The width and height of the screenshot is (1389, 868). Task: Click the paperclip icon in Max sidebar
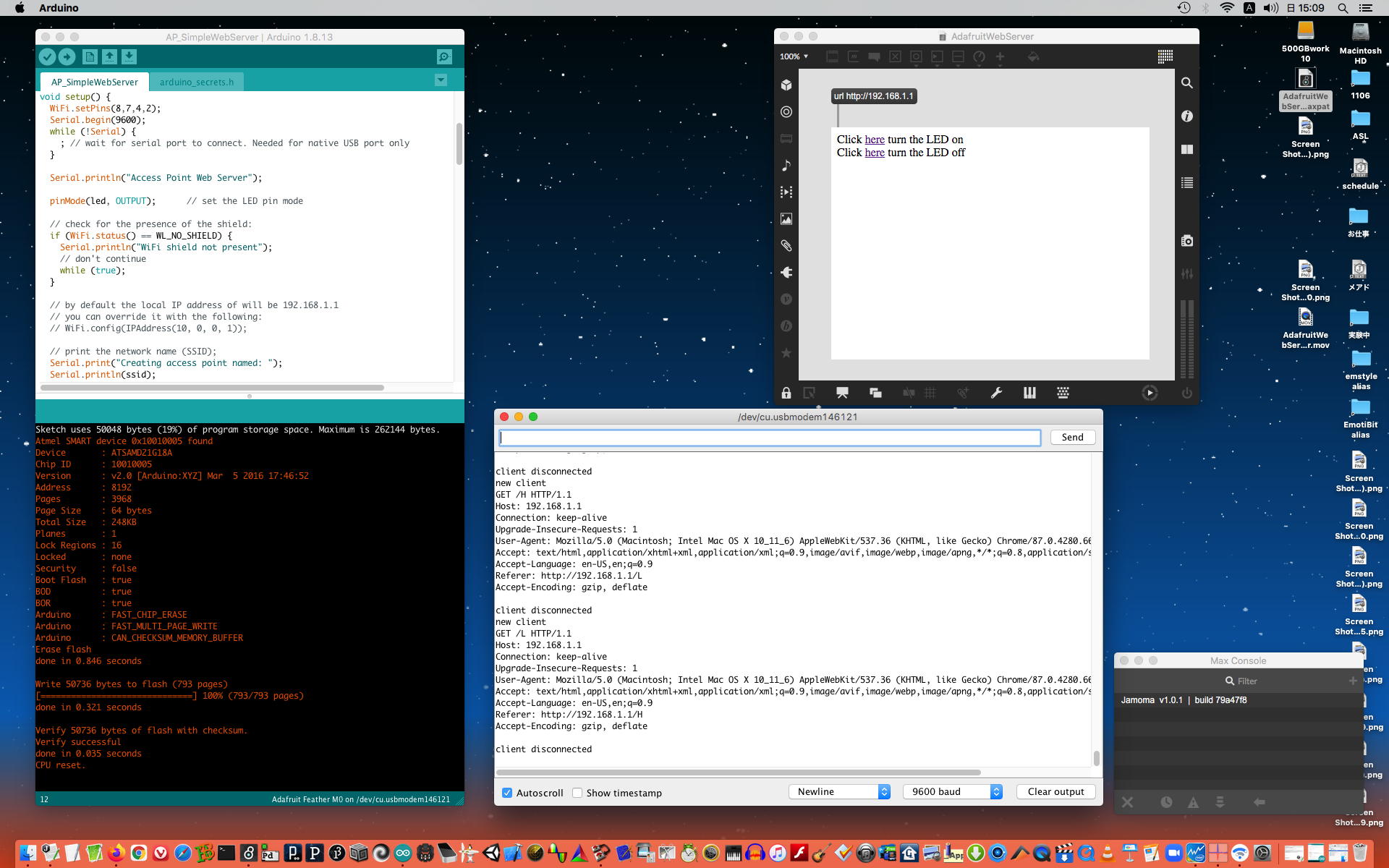point(786,246)
